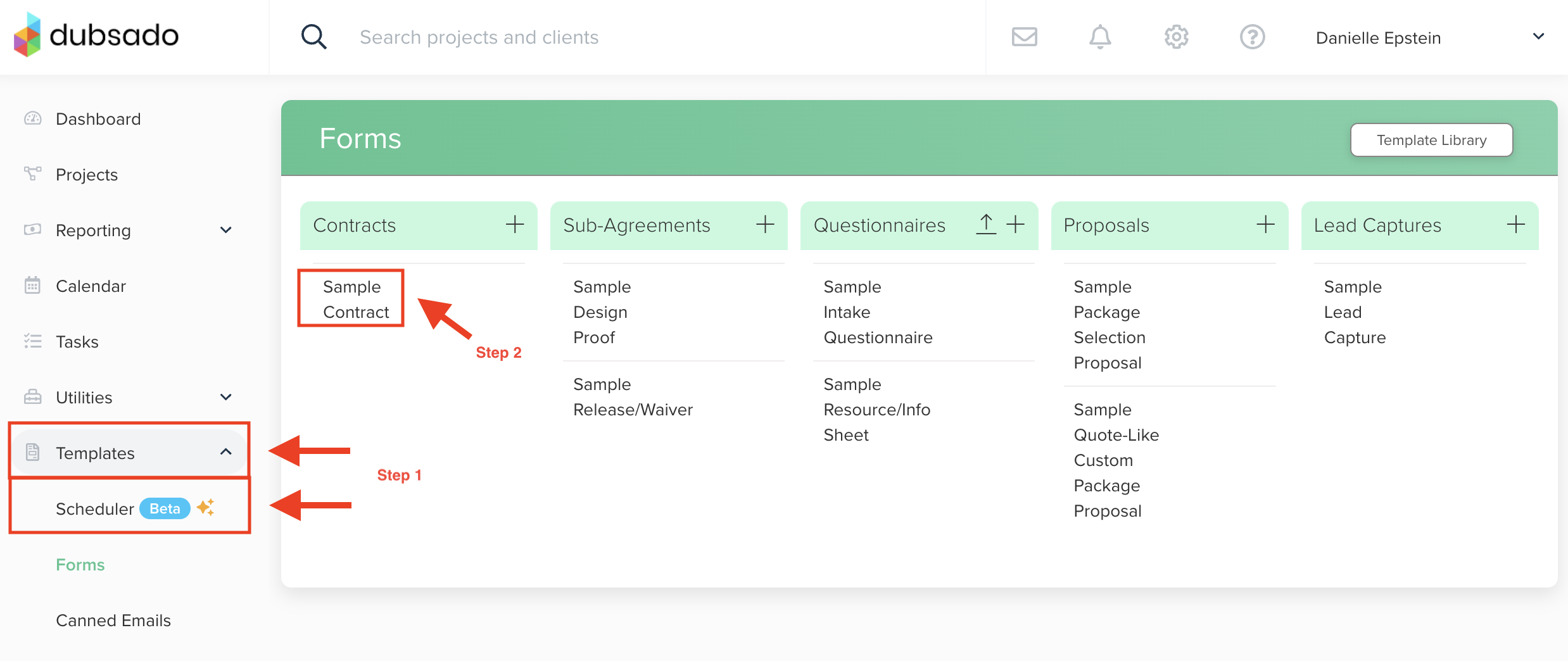Viewport: 1568px width, 661px height.
Task: Click the help question mark icon
Action: (x=1252, y=37)
